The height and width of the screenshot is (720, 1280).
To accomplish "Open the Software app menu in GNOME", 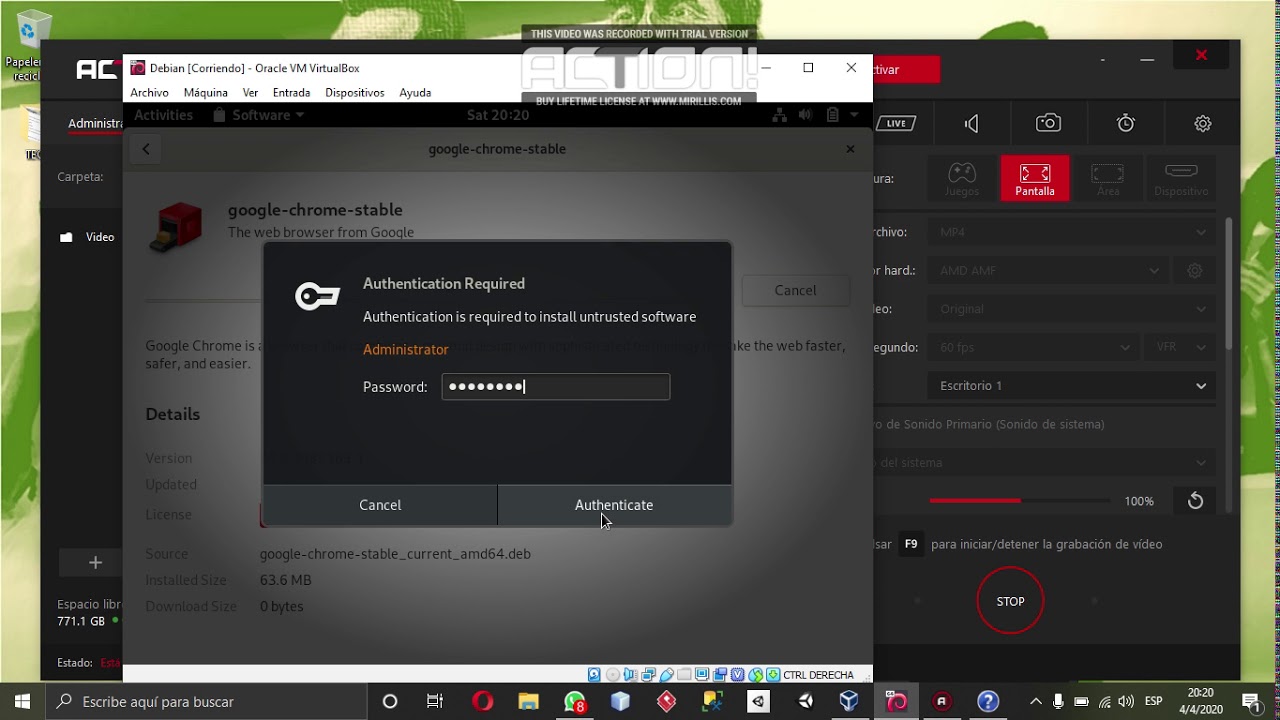I will coord(258,115).
